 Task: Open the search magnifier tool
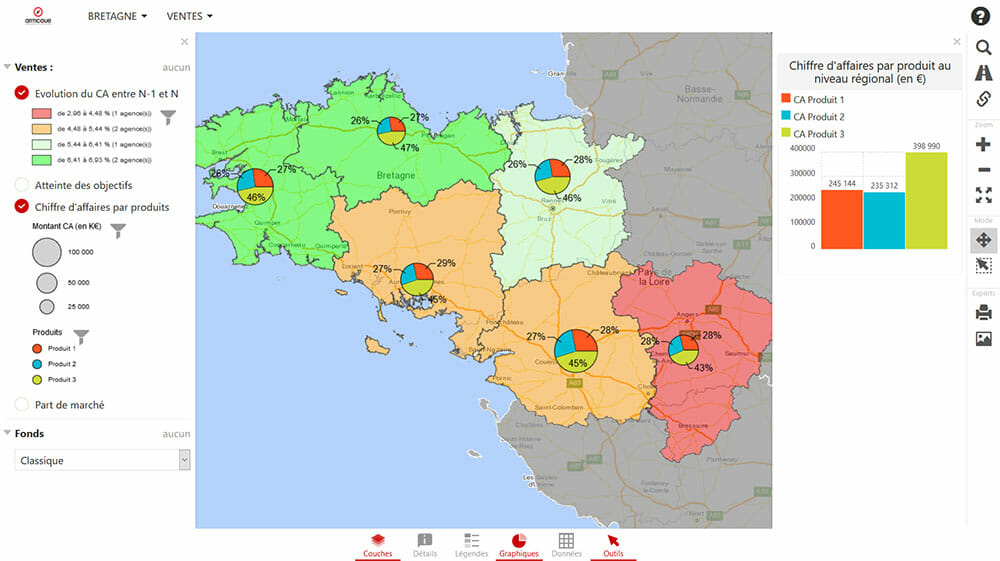983,47
